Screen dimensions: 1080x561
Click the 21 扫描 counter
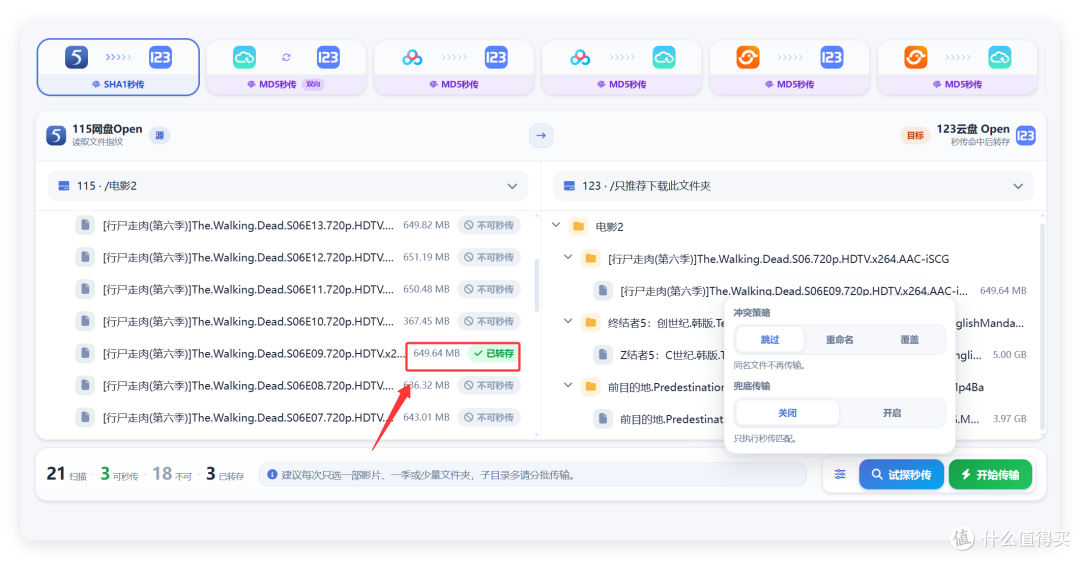67,474
